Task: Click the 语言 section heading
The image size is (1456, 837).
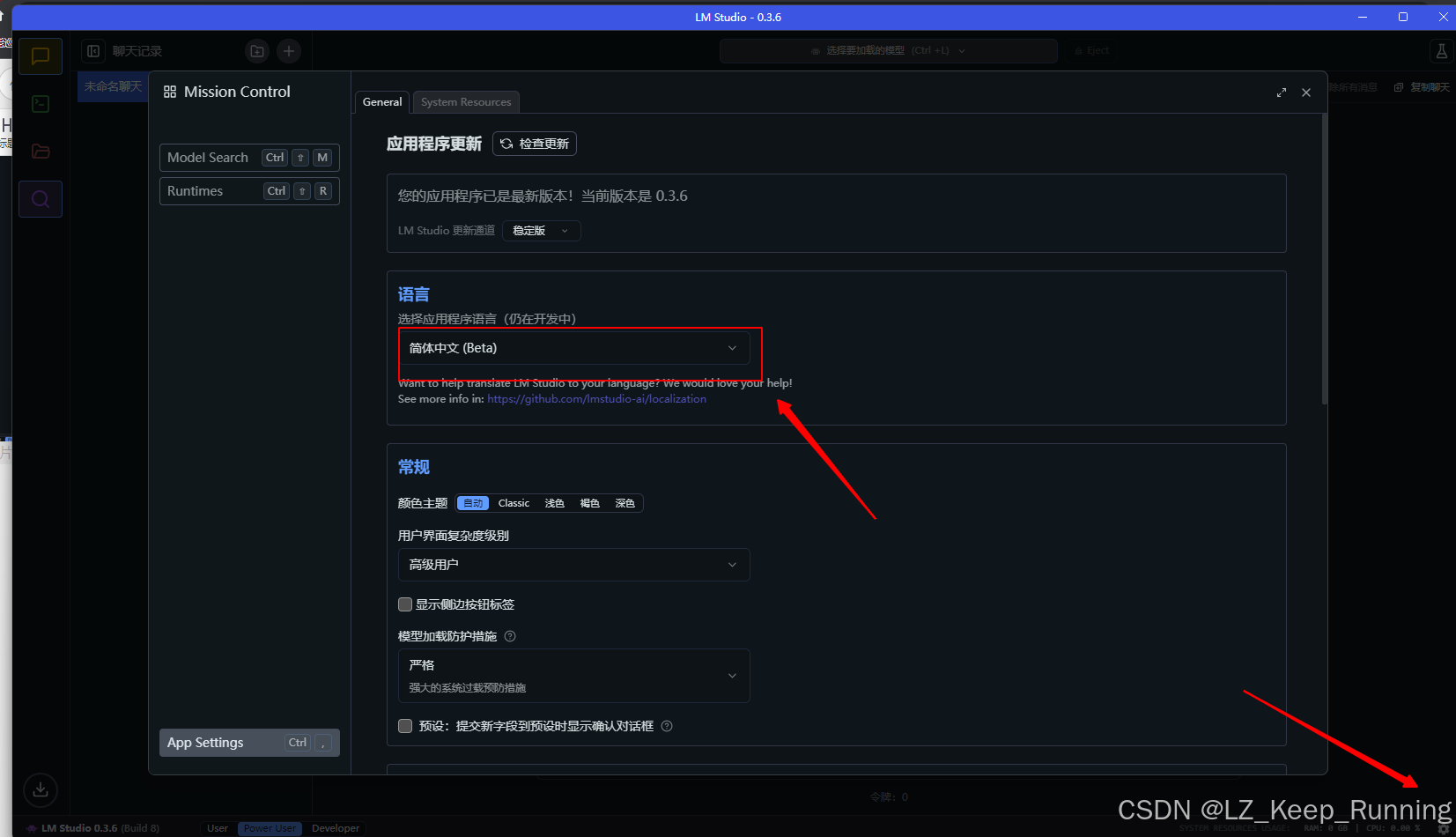Action: (x=414, y=294)
